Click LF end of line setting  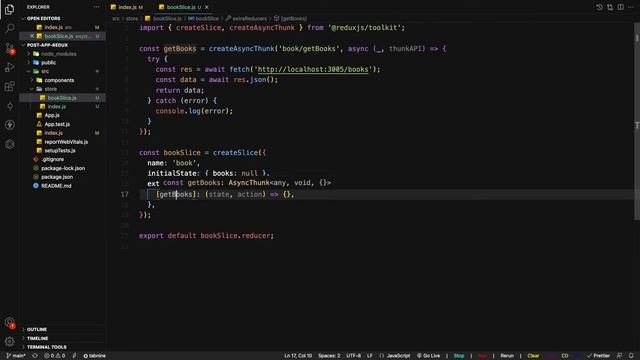[370, 356]
